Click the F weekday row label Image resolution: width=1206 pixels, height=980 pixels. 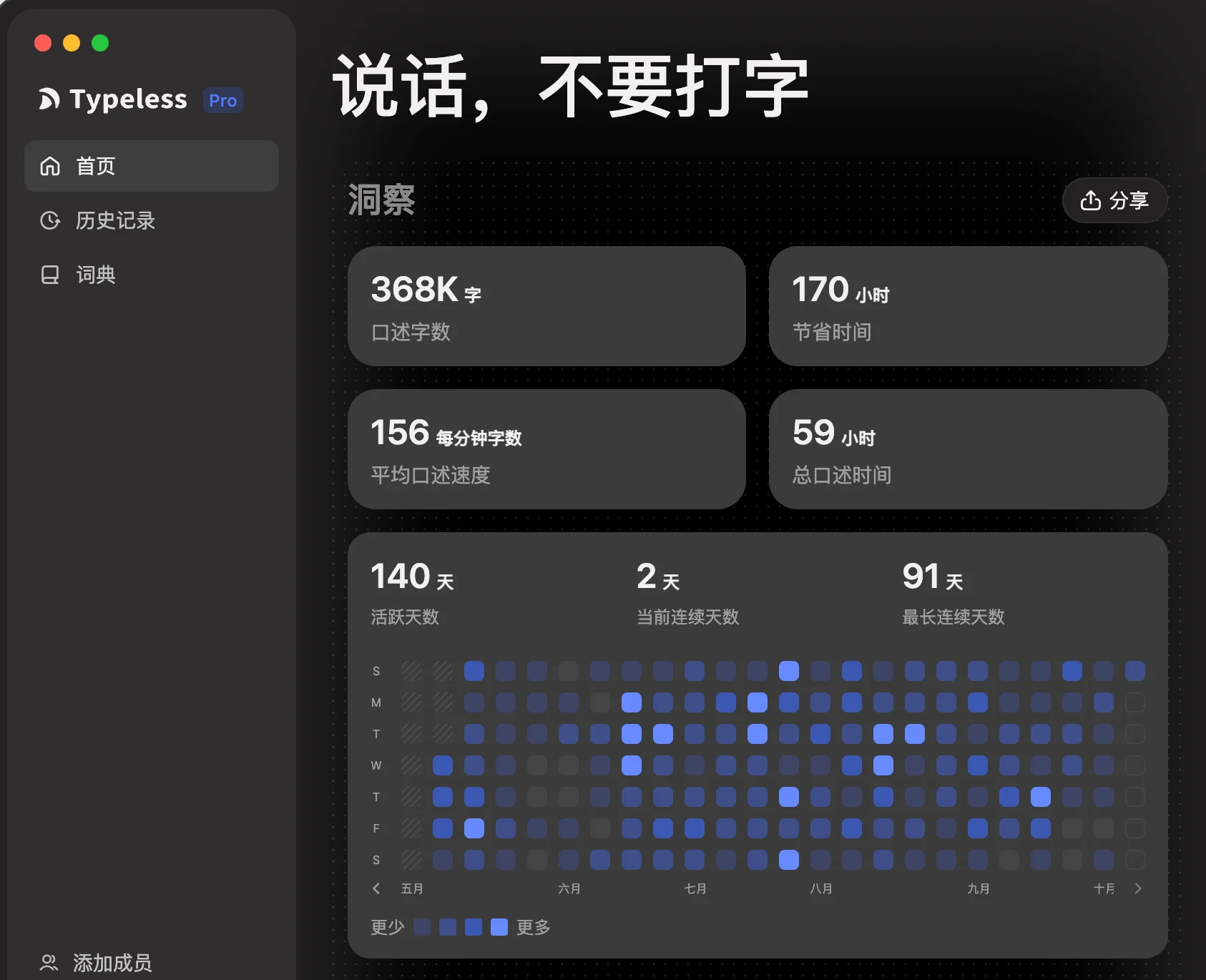pyautogui.click(x=376, y=828)
